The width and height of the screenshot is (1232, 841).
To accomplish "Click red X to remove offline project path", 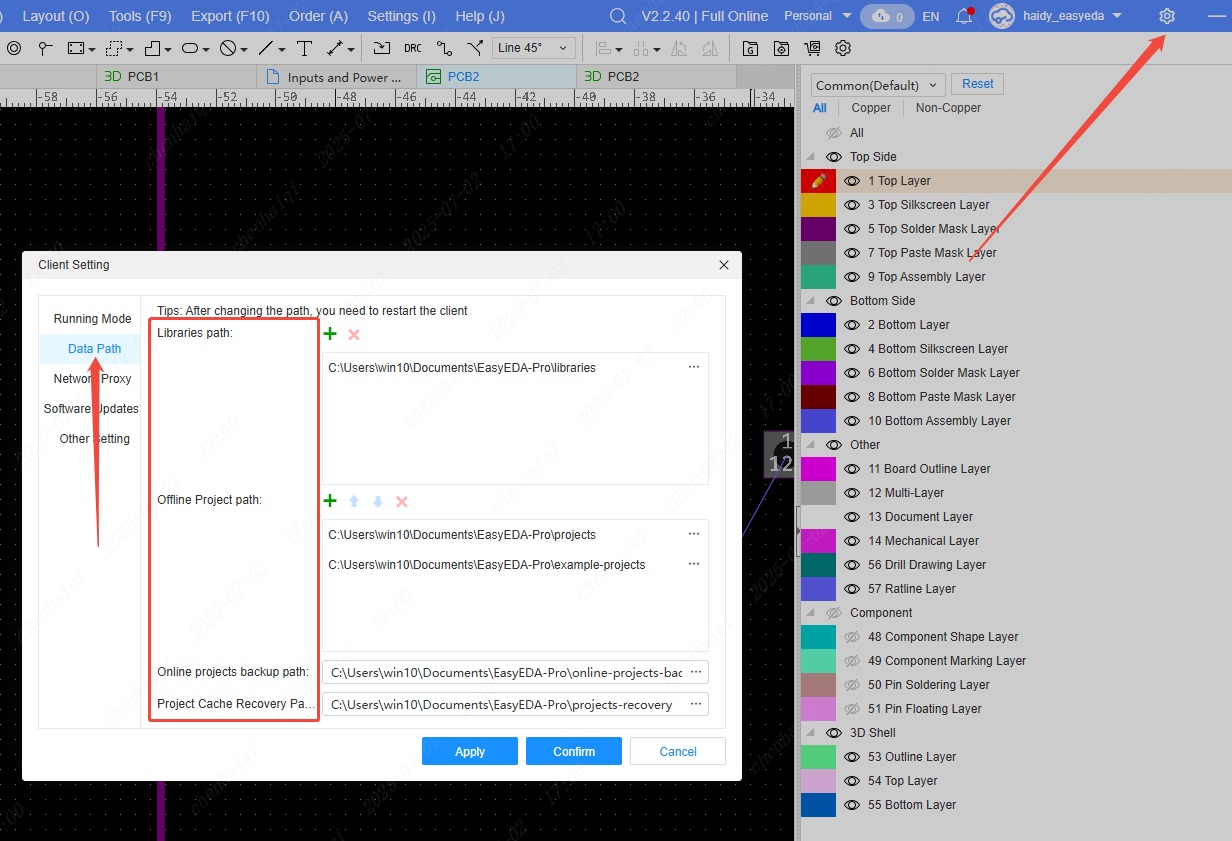I will point(402,502).
